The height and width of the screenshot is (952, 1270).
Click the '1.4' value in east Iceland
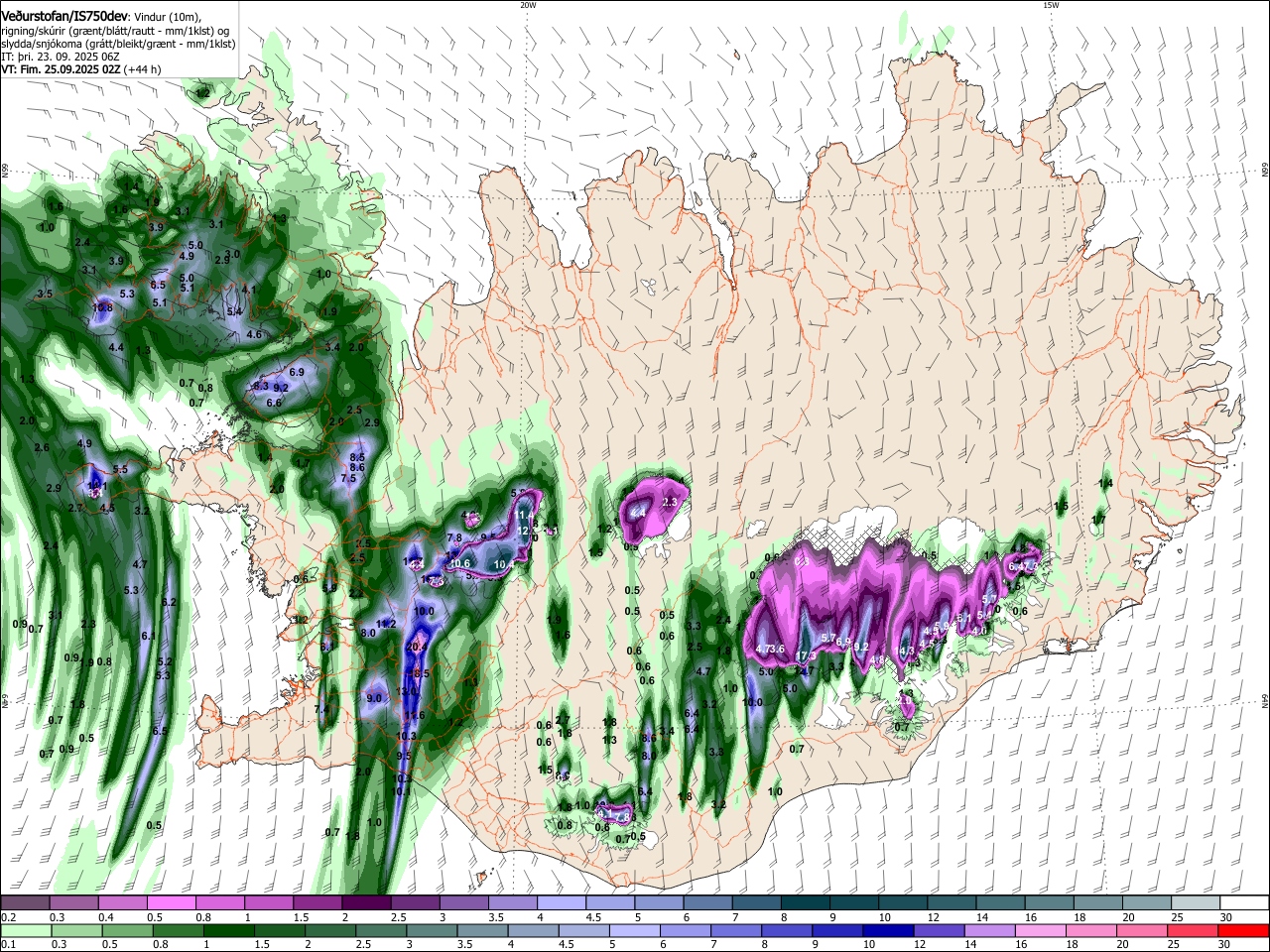pyautogui.click(x=1106, y=483)
